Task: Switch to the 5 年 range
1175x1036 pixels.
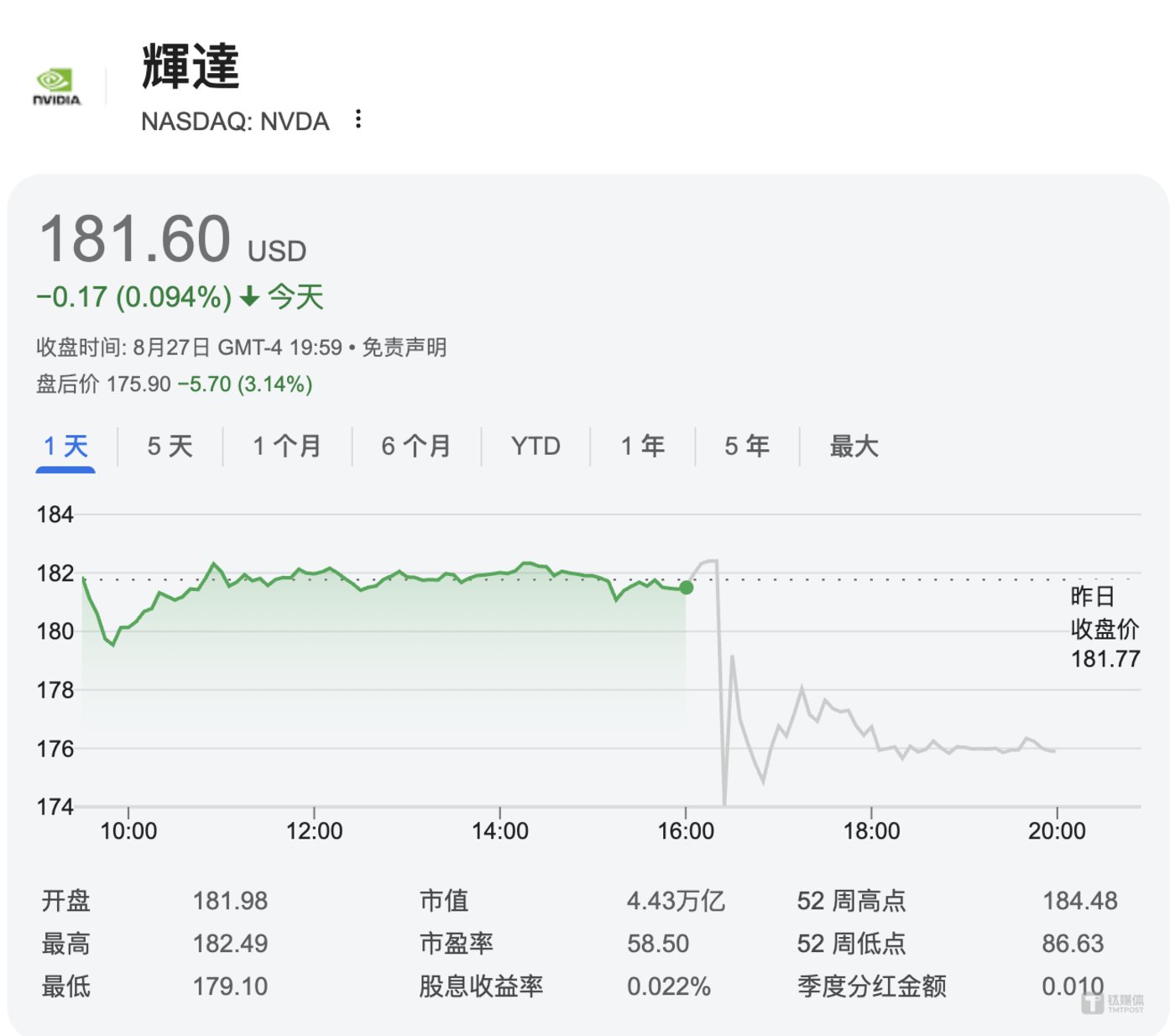Action: 747,446
